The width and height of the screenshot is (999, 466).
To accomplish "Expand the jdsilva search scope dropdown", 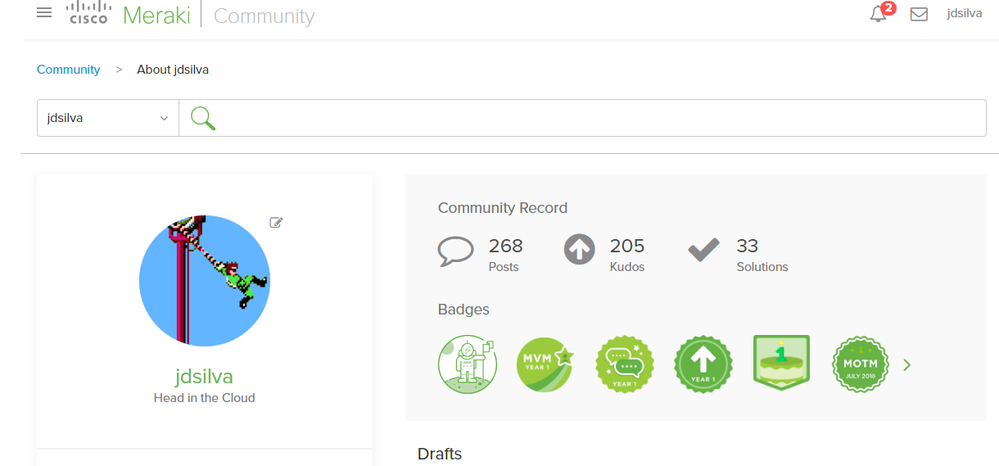I will 108,118.
